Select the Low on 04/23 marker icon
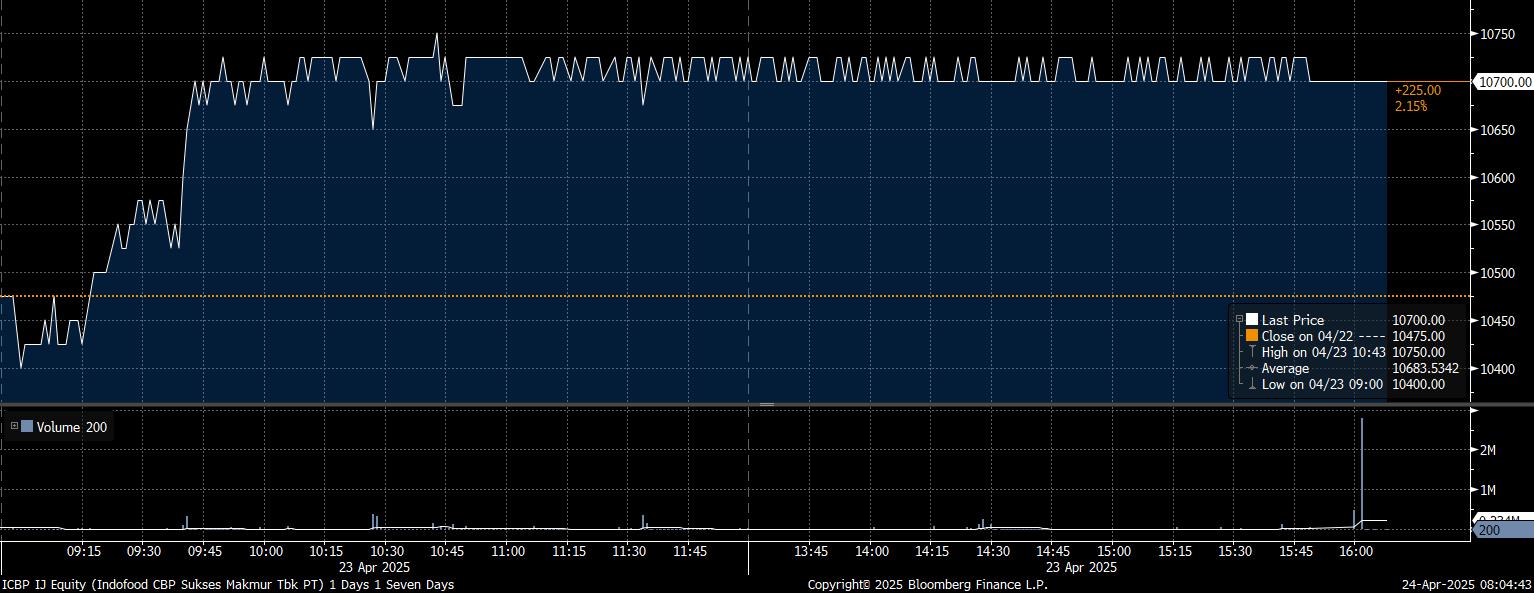 tap(1252, 384)
